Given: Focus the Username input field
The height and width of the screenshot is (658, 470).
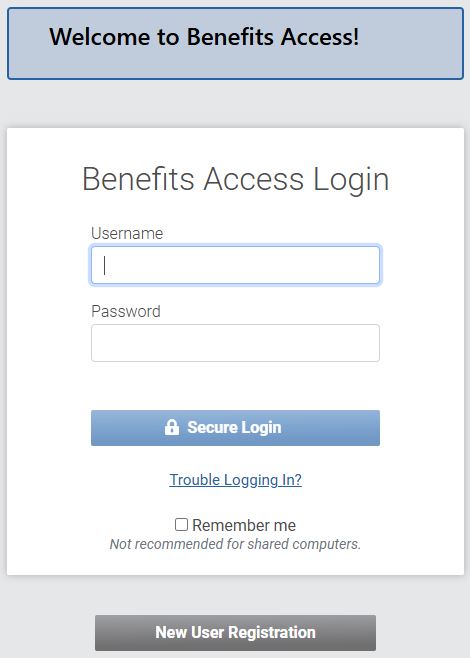Looking at the screenshot, I should 235,265.
